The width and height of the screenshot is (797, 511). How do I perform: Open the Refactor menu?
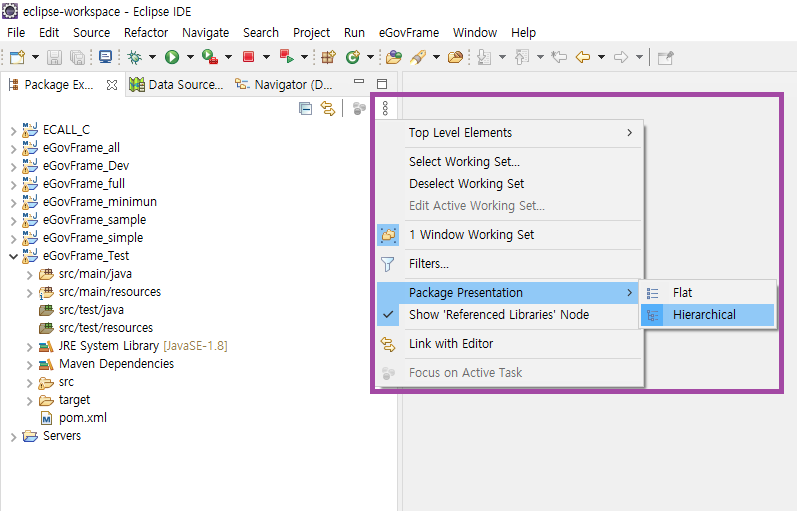coord(146,33)
